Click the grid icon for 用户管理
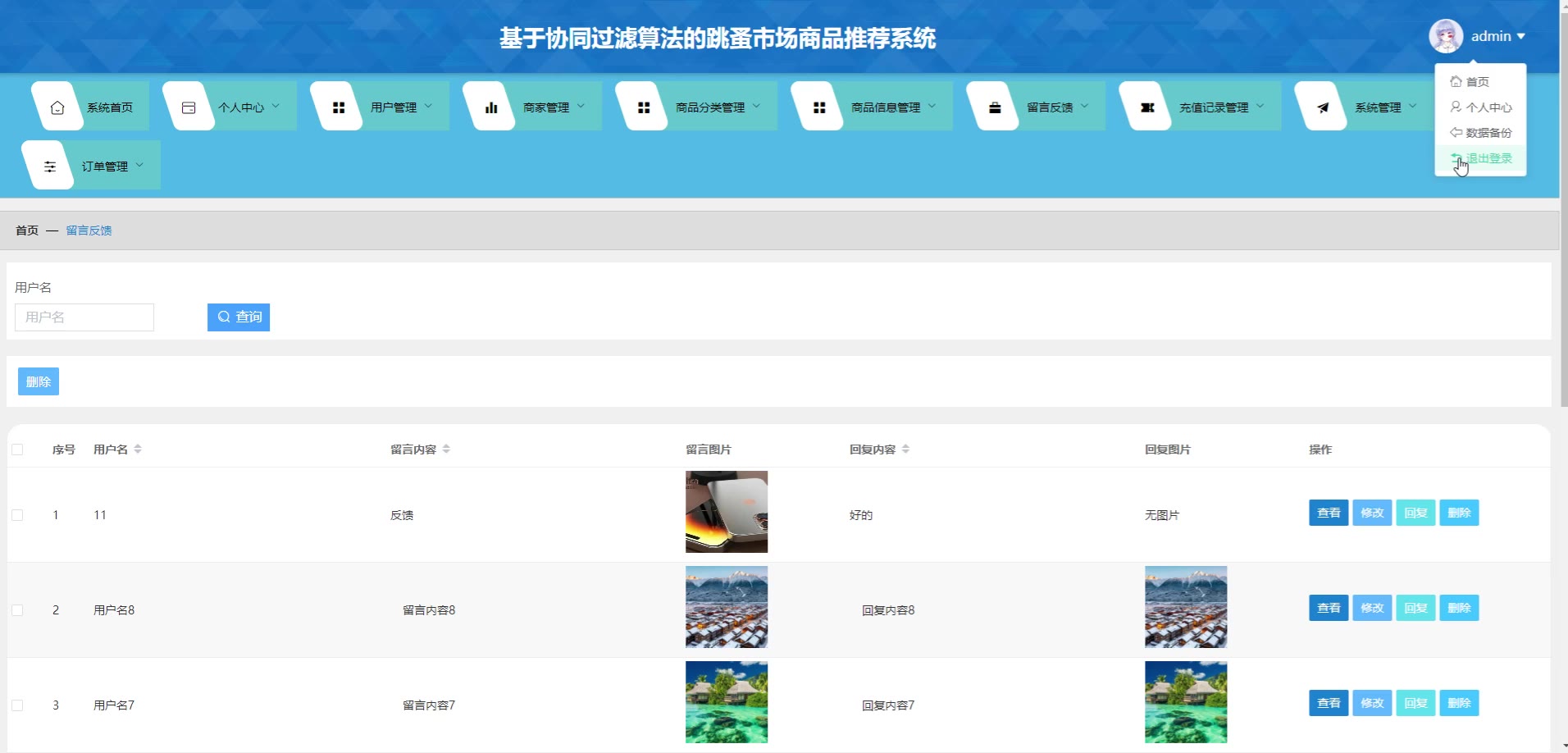1568x753 pixels. pos(339,107)
